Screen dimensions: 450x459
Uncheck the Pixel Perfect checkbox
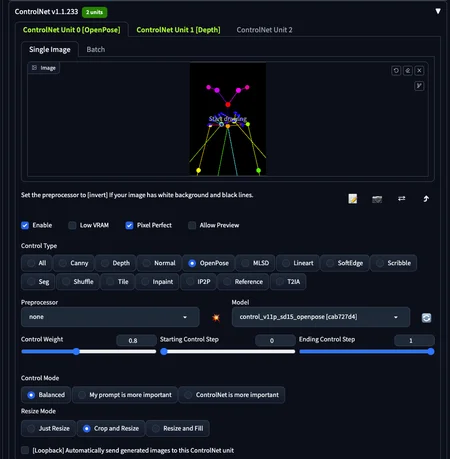[x=129, y=225]
